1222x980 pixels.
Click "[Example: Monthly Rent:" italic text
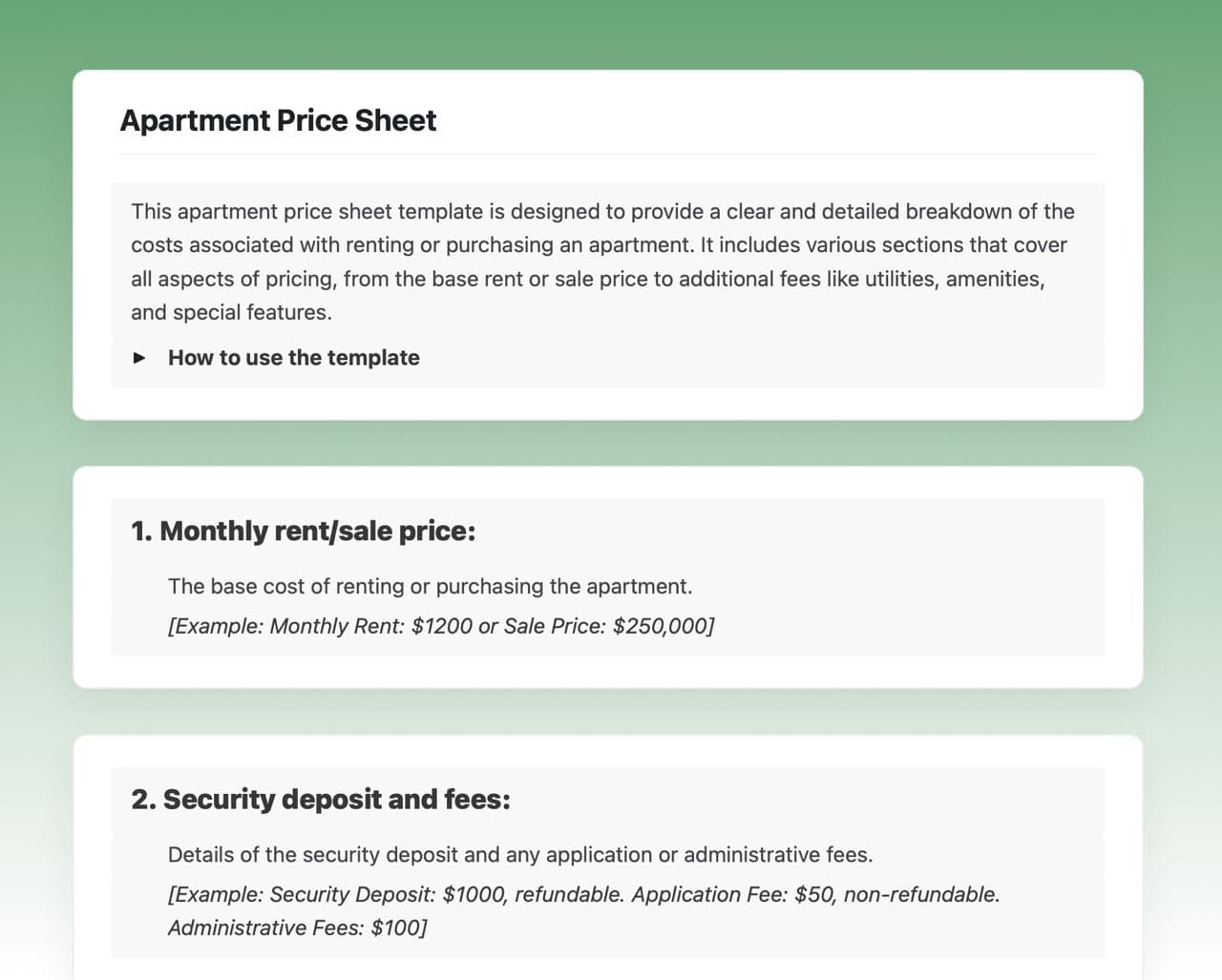pos(286,626)
